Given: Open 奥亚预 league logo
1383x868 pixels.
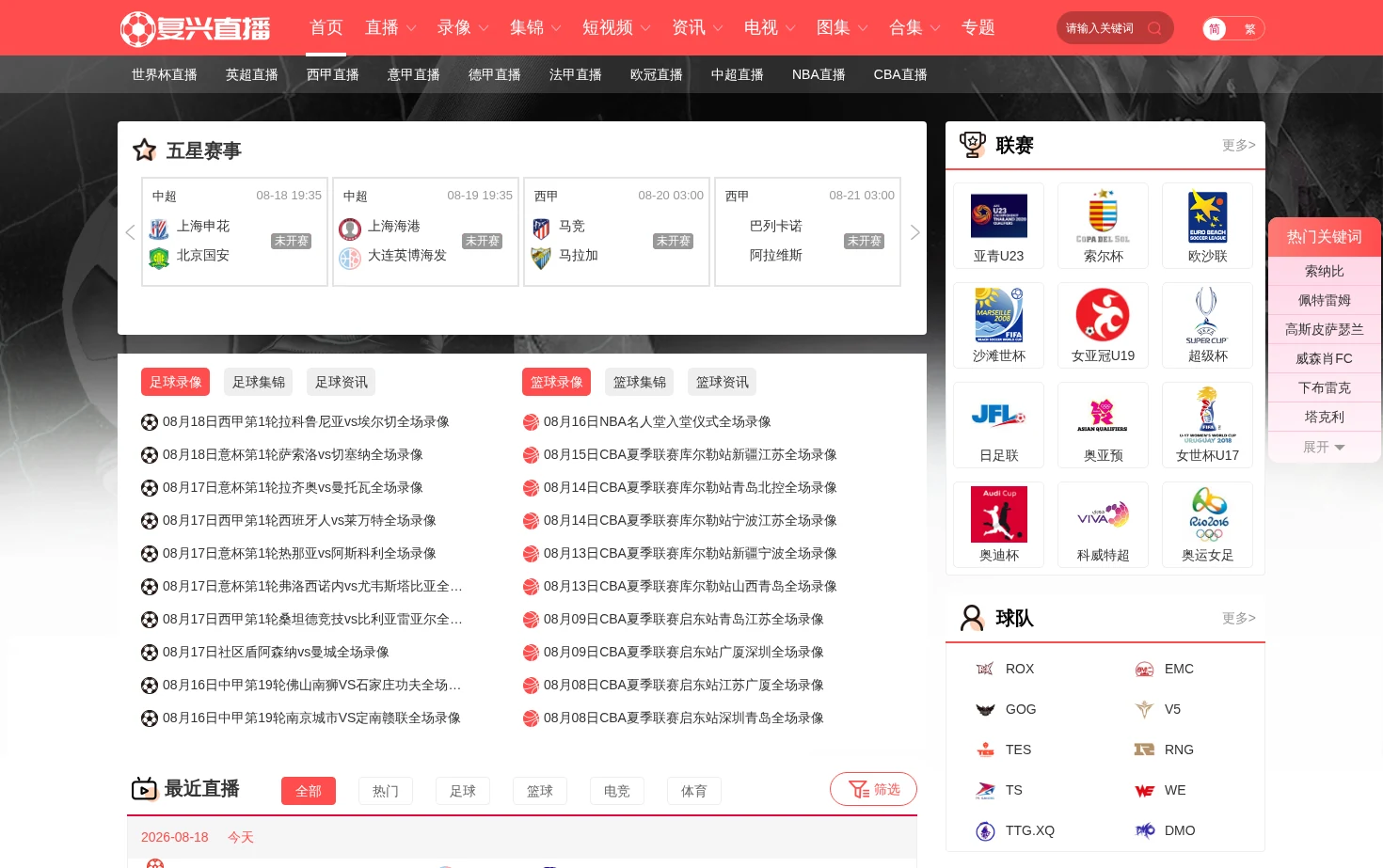Looking at the screenshot, I should 1103,415.
